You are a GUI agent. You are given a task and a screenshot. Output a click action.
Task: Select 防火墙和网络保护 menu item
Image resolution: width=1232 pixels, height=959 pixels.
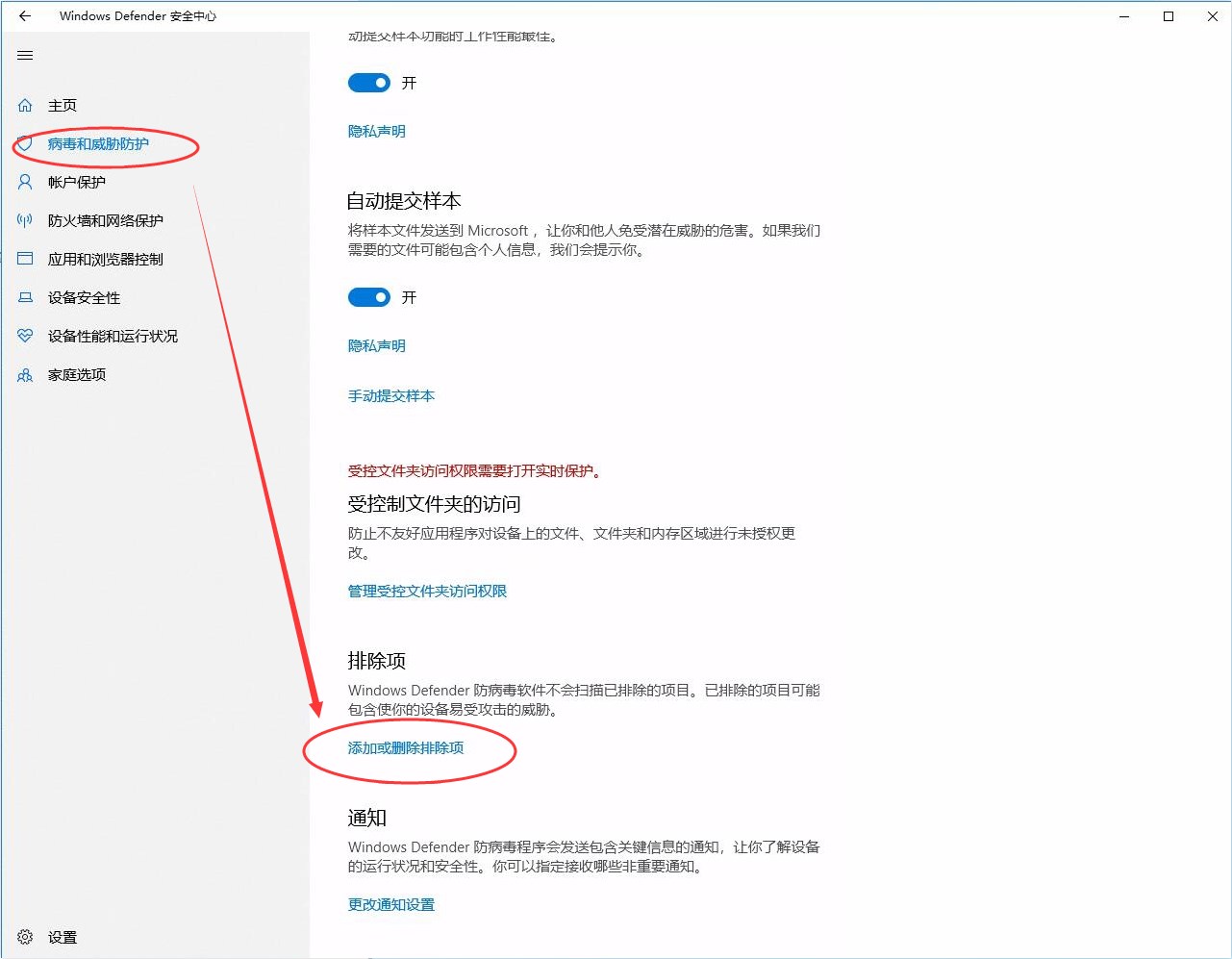106,220
